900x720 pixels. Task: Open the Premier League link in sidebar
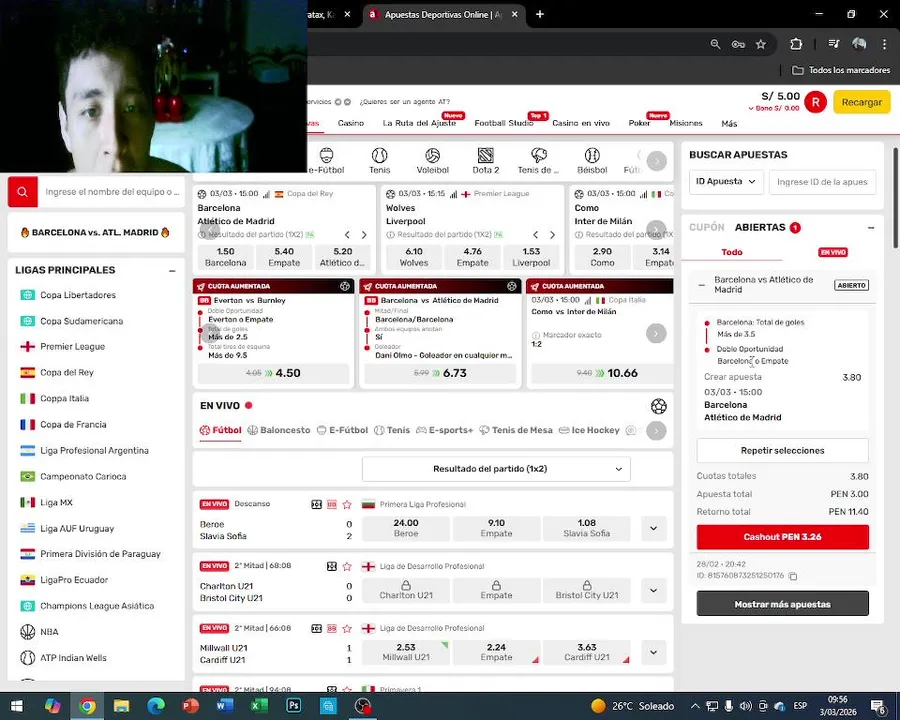tap(72, 347)
